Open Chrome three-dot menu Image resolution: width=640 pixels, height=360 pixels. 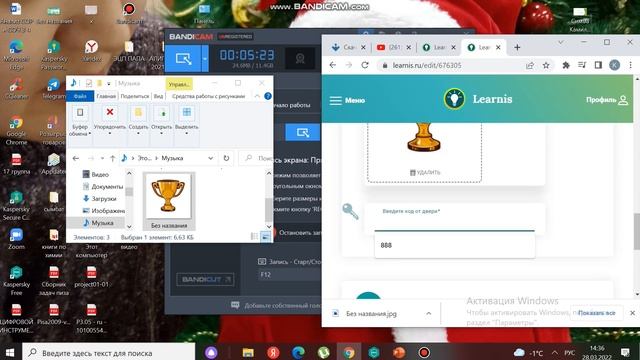[631, 65]
